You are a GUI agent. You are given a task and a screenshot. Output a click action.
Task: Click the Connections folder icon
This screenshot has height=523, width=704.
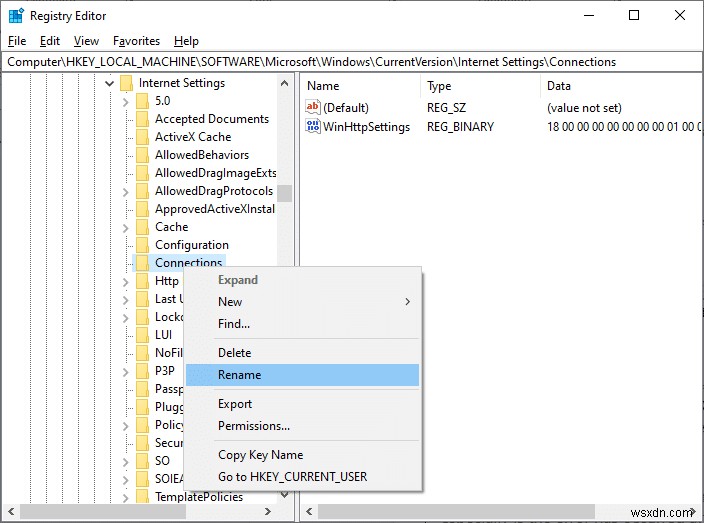(x=142, y=263)
